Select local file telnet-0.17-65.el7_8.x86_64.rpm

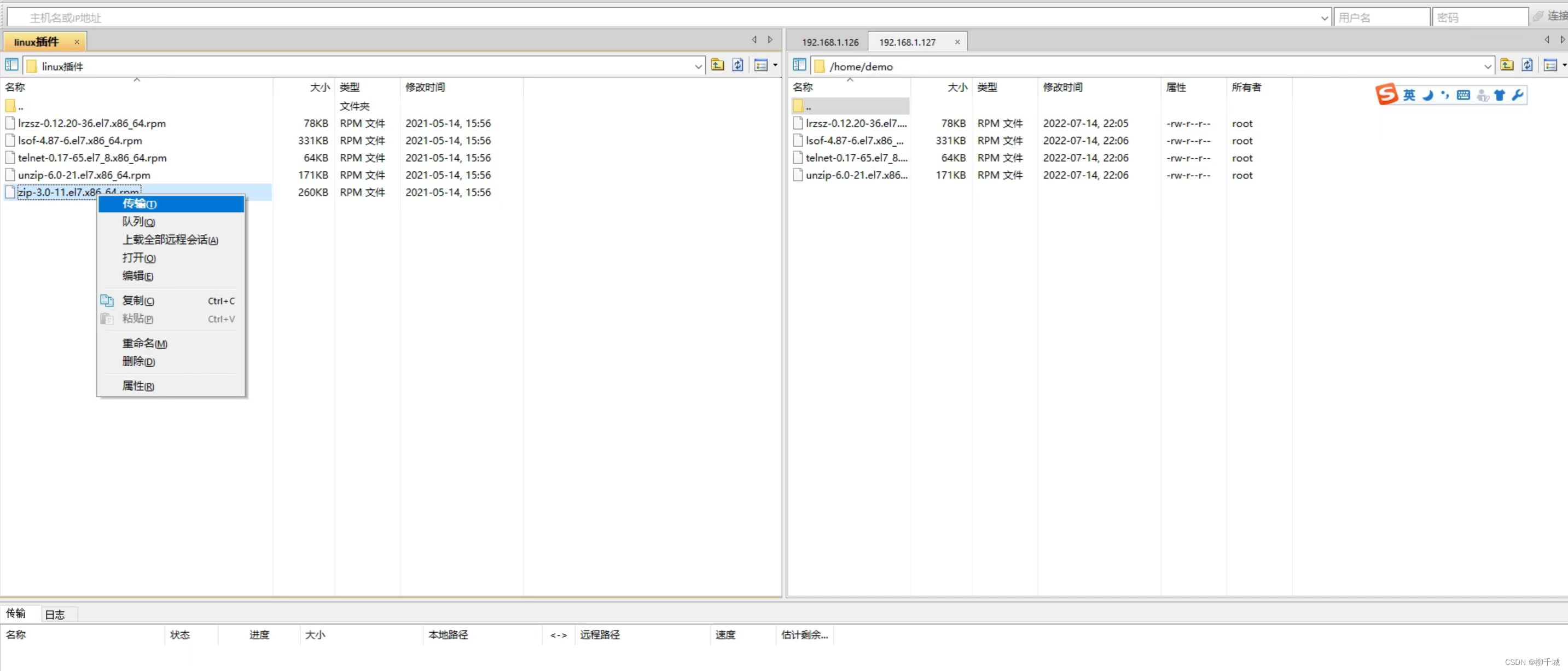pos(92,158)
